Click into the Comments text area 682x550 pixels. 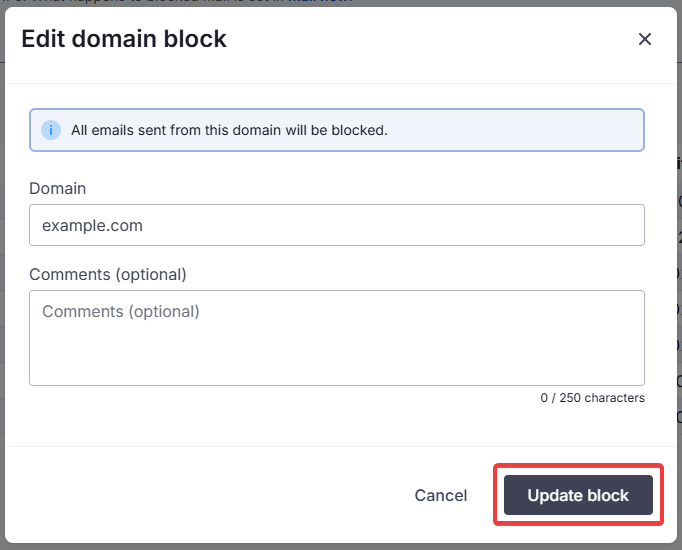click(337, 338)
